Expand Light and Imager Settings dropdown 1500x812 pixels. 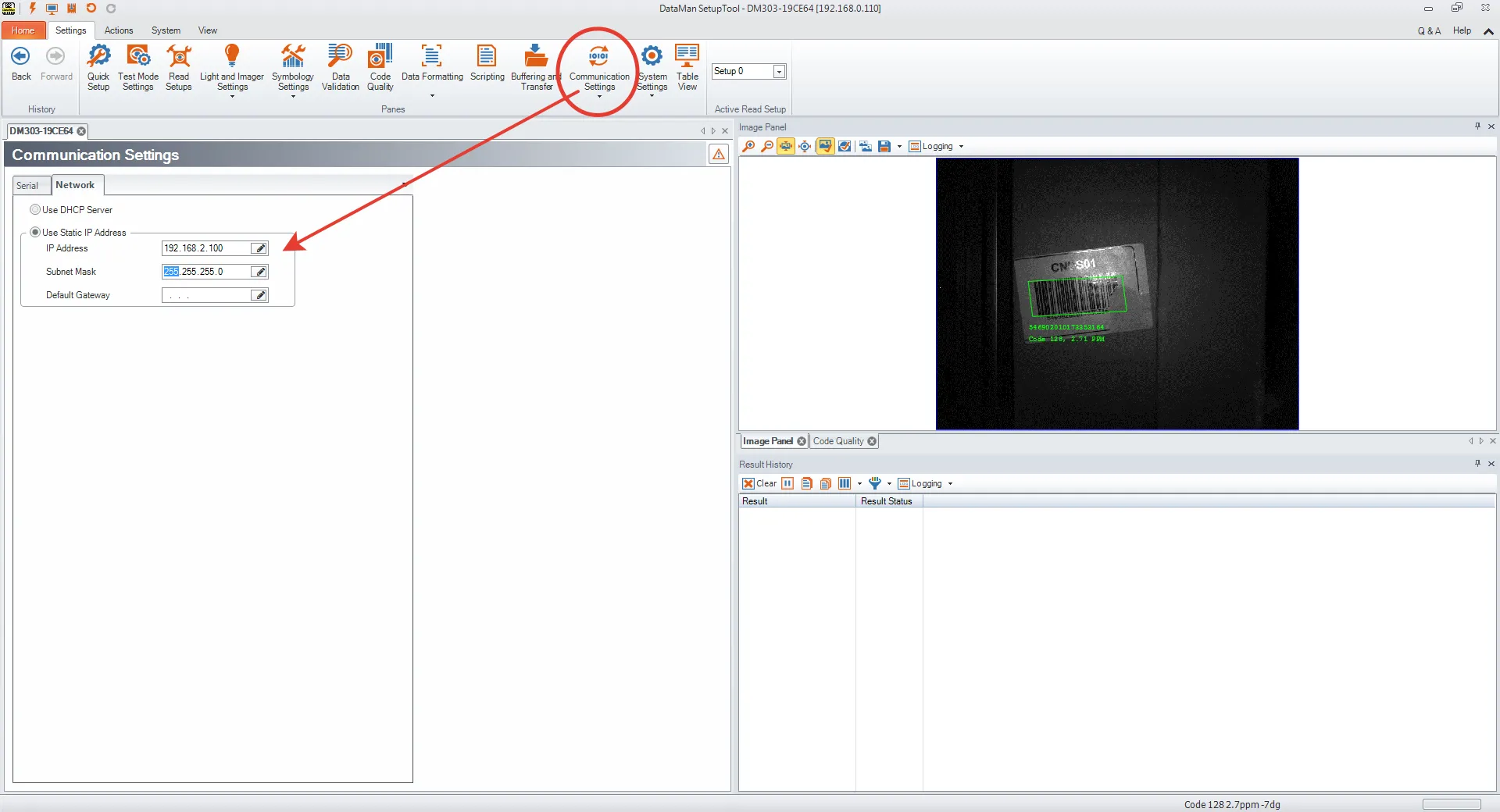click(x=232, y=96)
